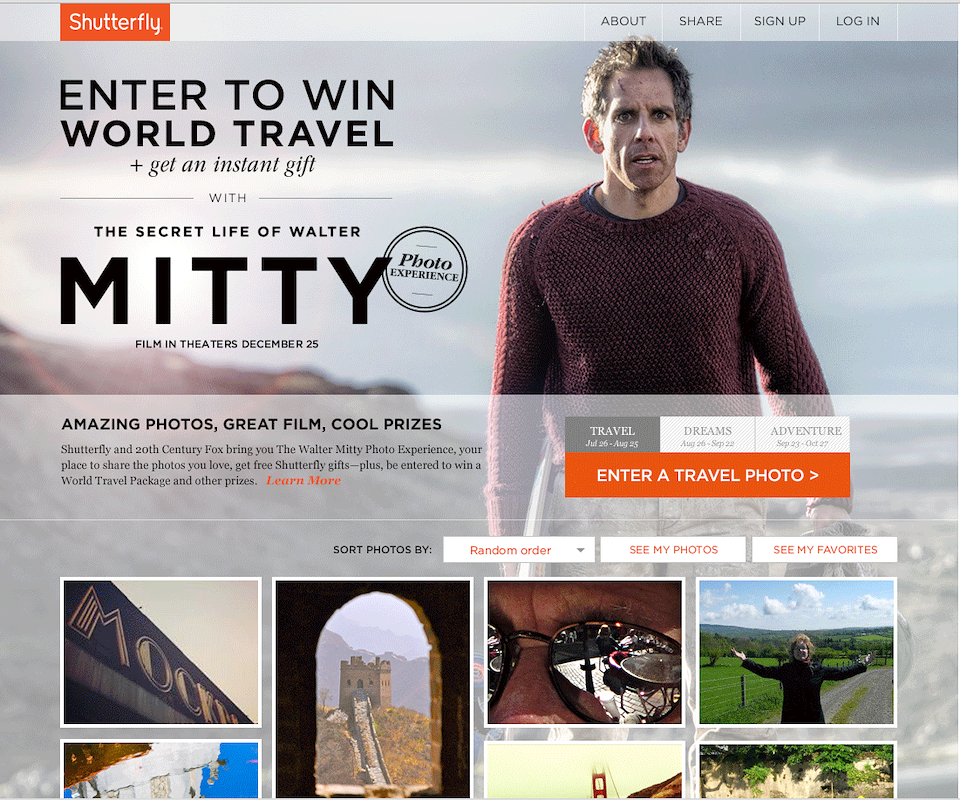Select LOG IN in the top navigation
This screenshot has height=800, width=960.
coord(858,21)
